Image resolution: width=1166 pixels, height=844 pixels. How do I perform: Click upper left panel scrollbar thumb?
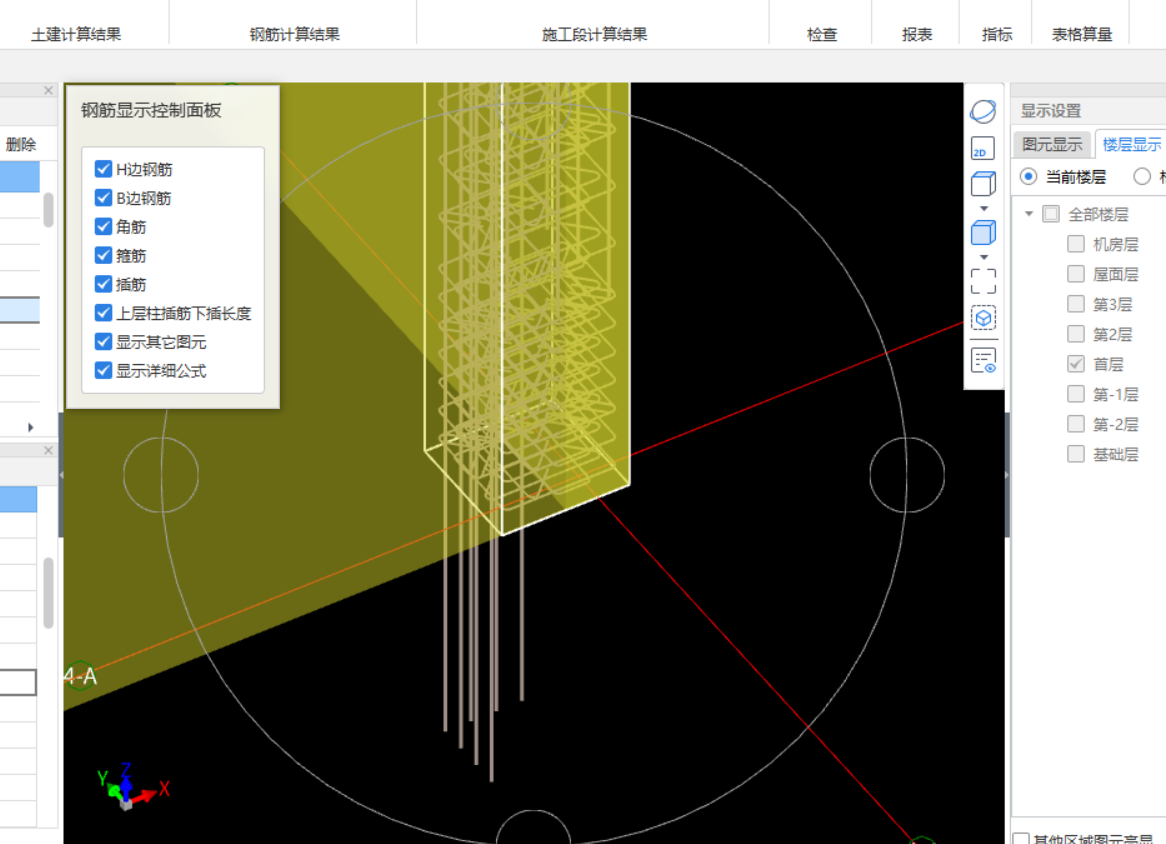tap(48, 210)
